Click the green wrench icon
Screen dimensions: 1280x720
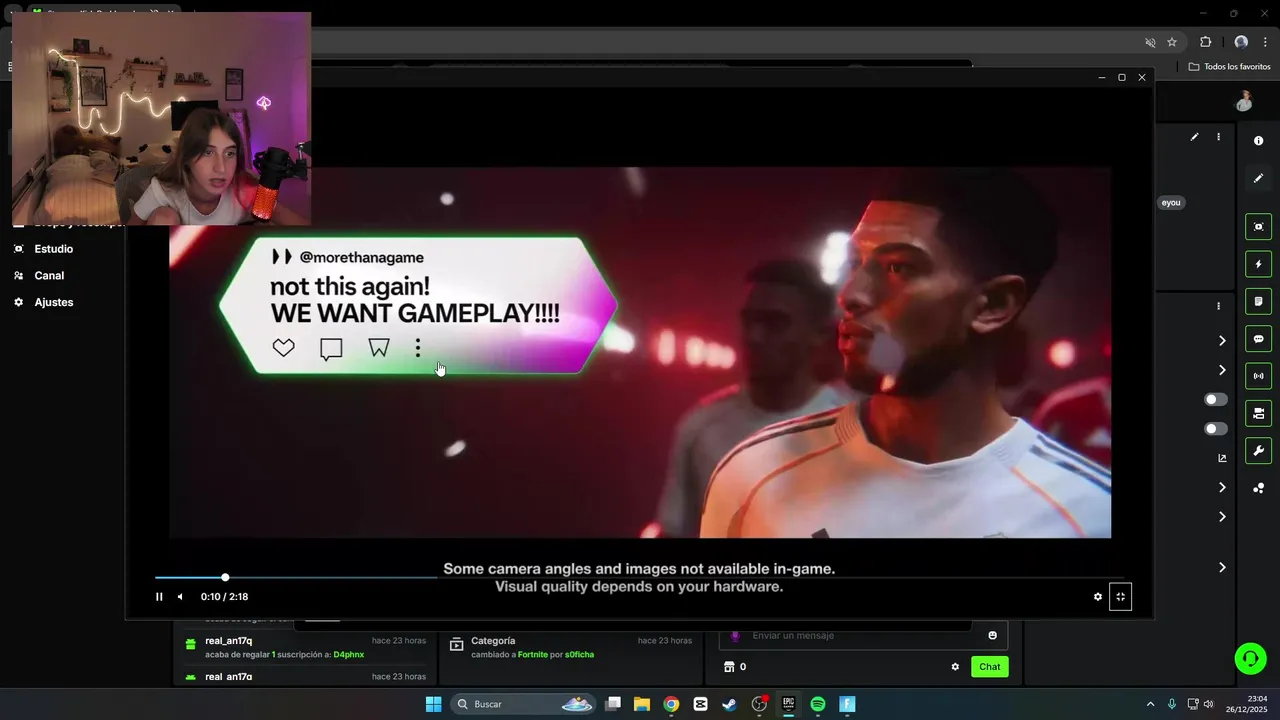(x=1259, y=450)
